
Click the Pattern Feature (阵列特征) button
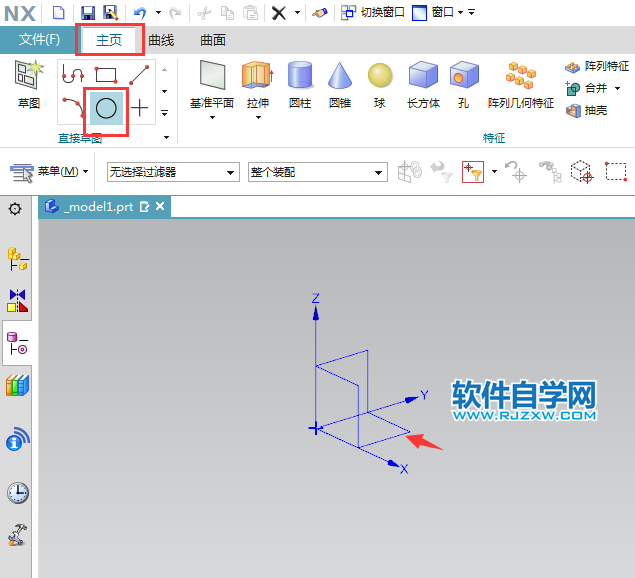pyautogui.click(x=597, y=66)
